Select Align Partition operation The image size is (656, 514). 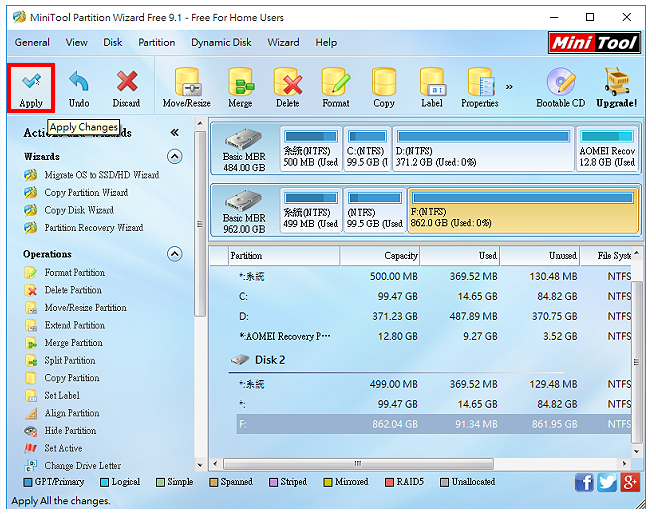pos(62,413)
